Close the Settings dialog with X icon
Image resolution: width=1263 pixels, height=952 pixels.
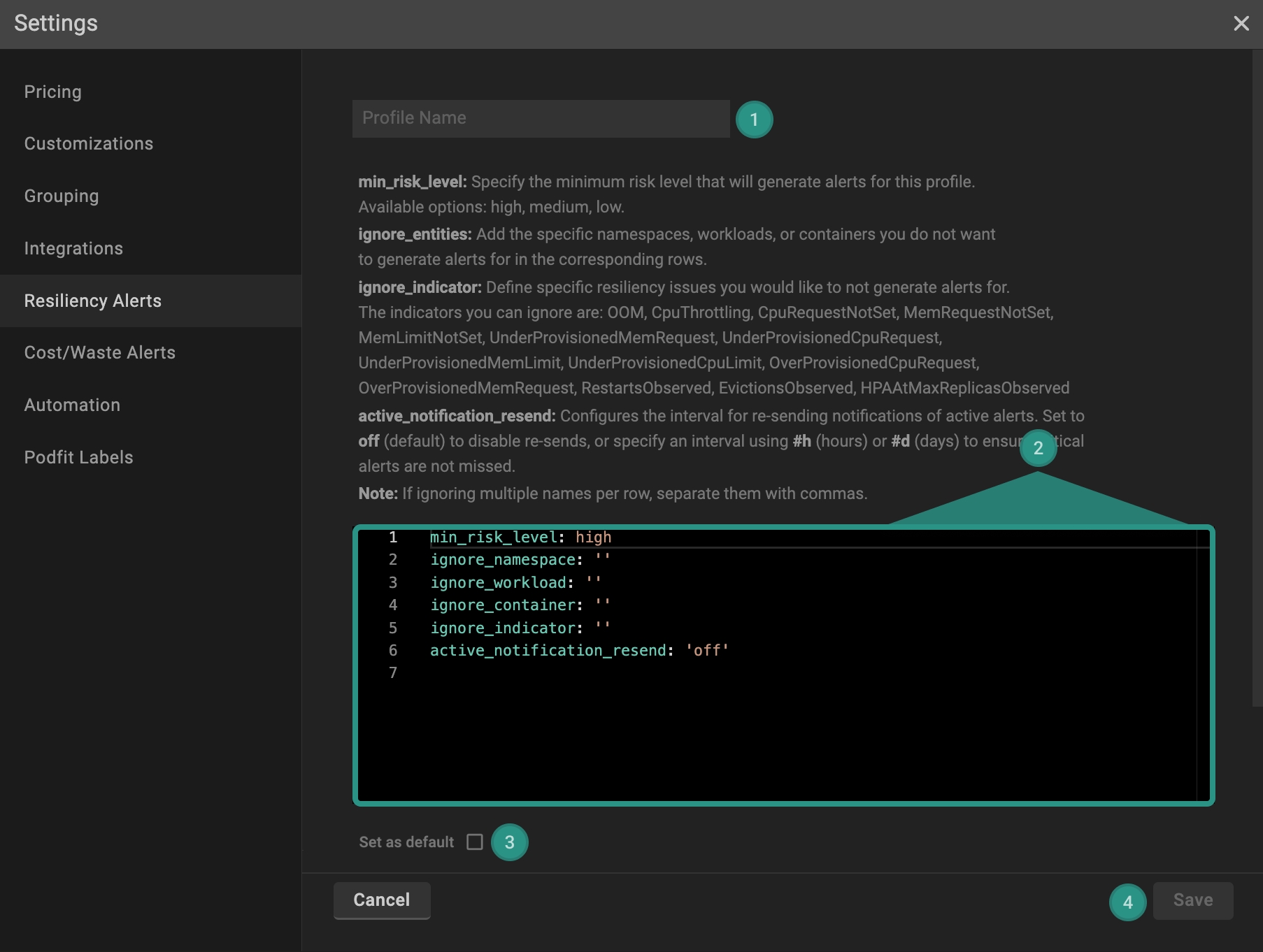pos(1241,24)
